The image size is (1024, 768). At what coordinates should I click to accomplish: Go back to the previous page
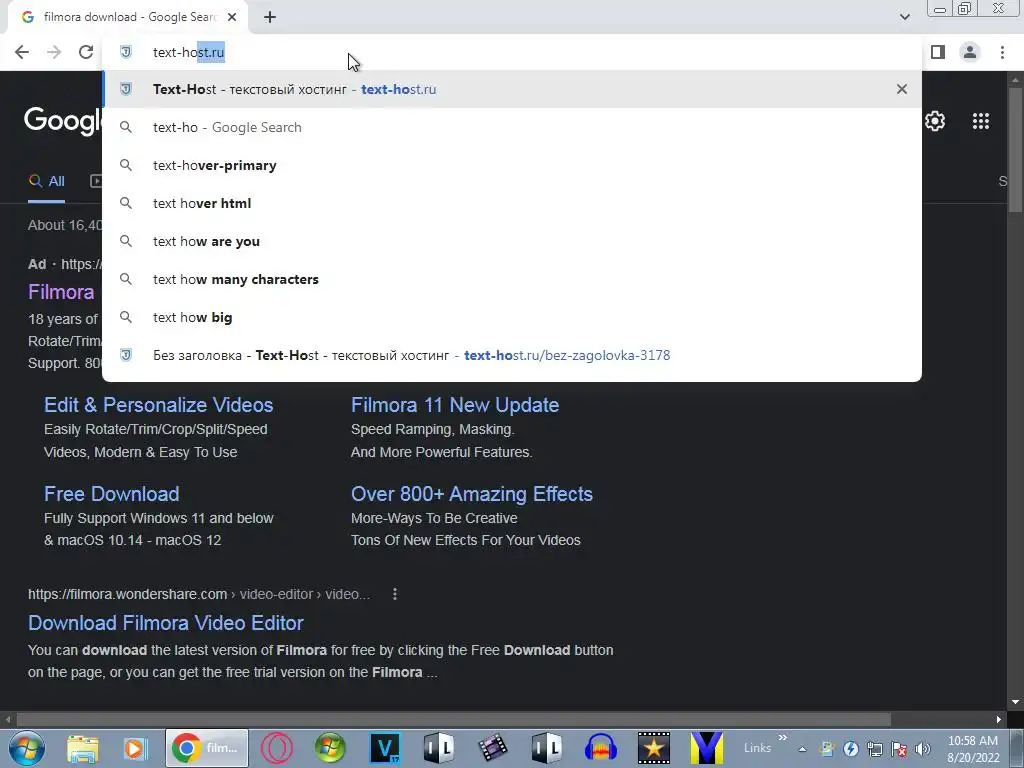[x=22, y=52]
